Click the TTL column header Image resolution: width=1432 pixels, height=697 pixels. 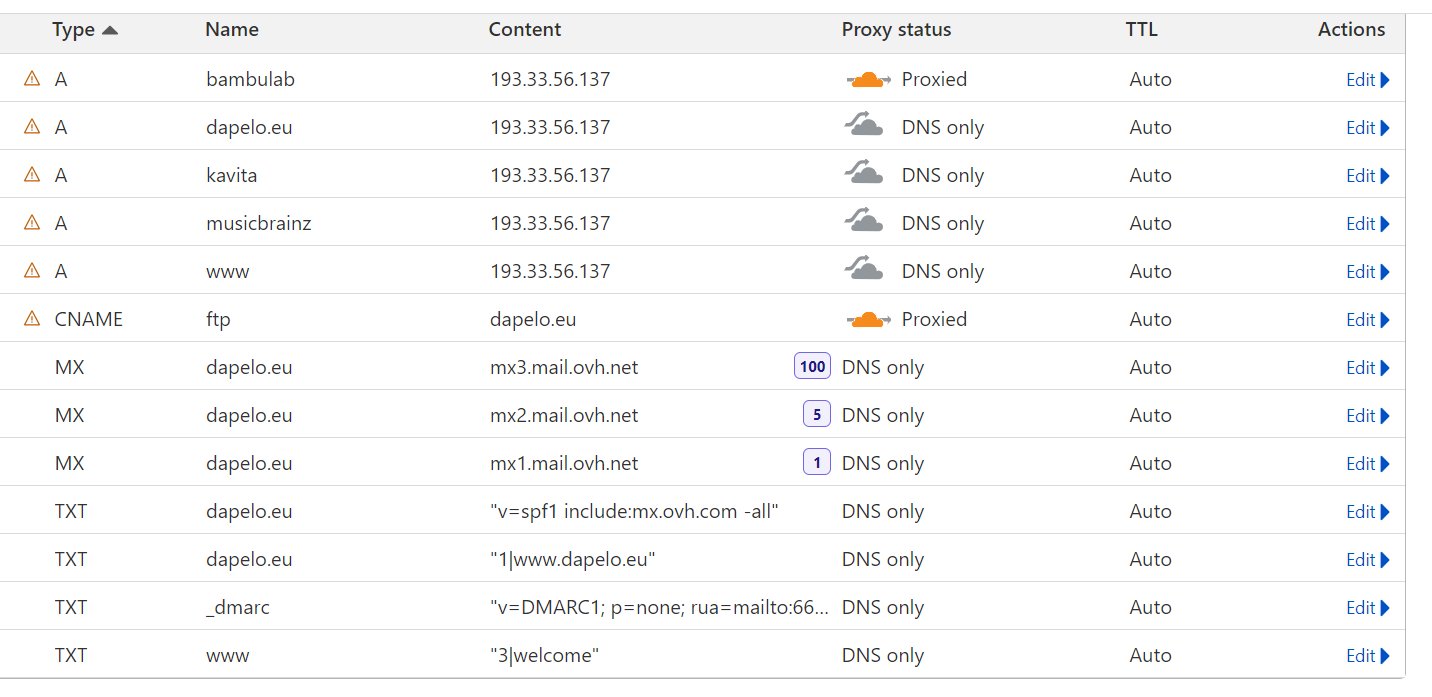pos(1141,30)
